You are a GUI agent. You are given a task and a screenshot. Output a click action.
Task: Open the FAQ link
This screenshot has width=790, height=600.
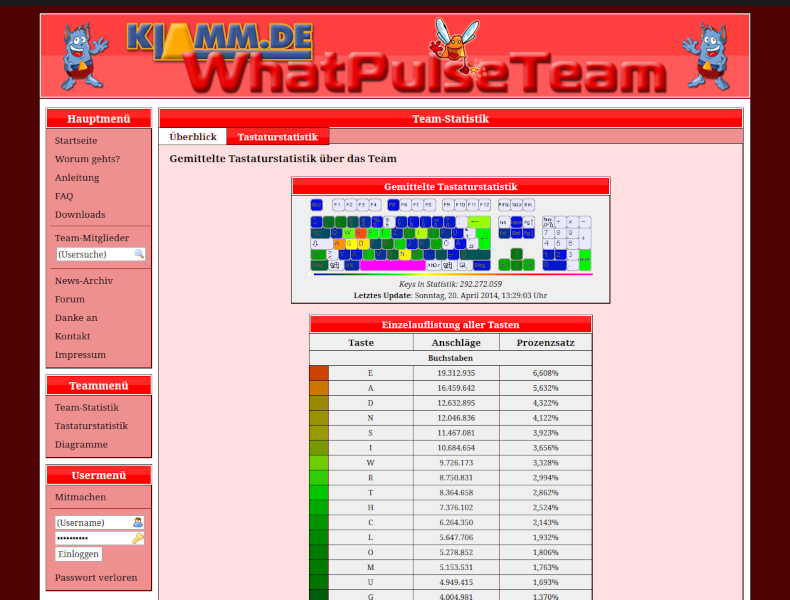(64, 196)
